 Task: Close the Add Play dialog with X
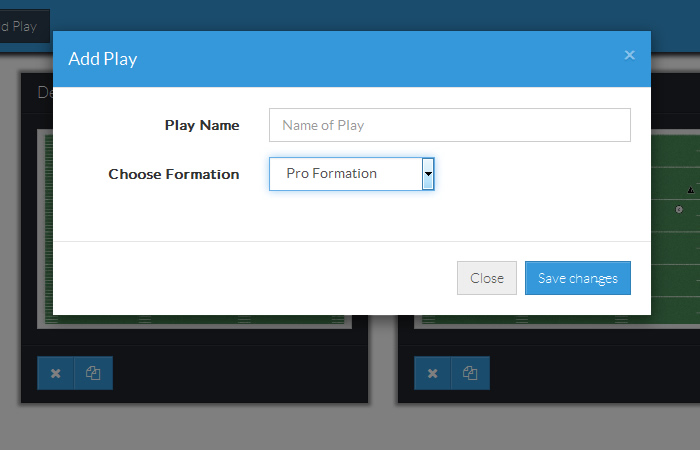(x=629, y=55)
